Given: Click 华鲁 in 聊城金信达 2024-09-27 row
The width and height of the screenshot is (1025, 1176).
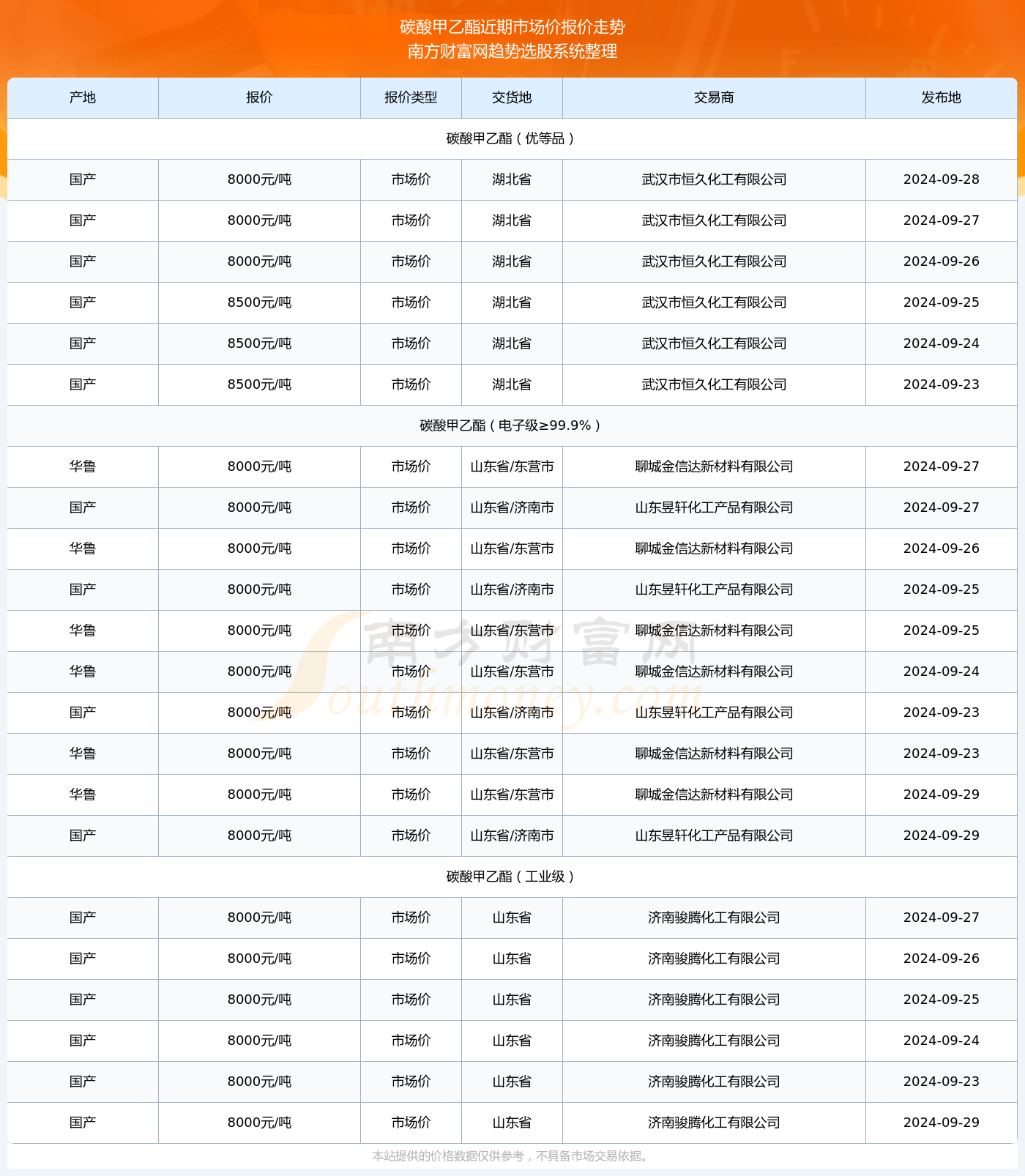Looking at the screenshot, I should 83,466.
